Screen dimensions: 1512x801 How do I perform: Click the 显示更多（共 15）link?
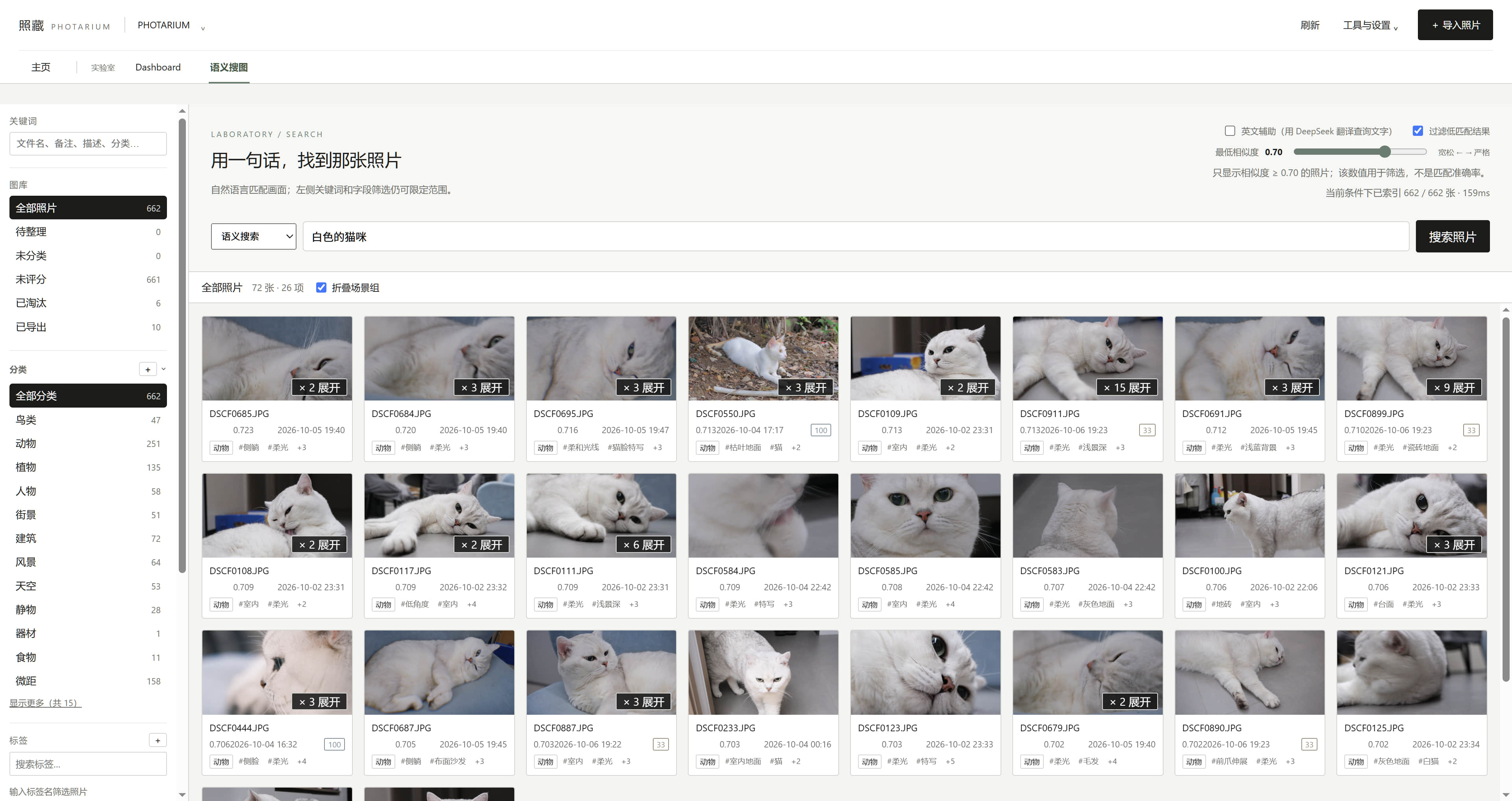45,703
